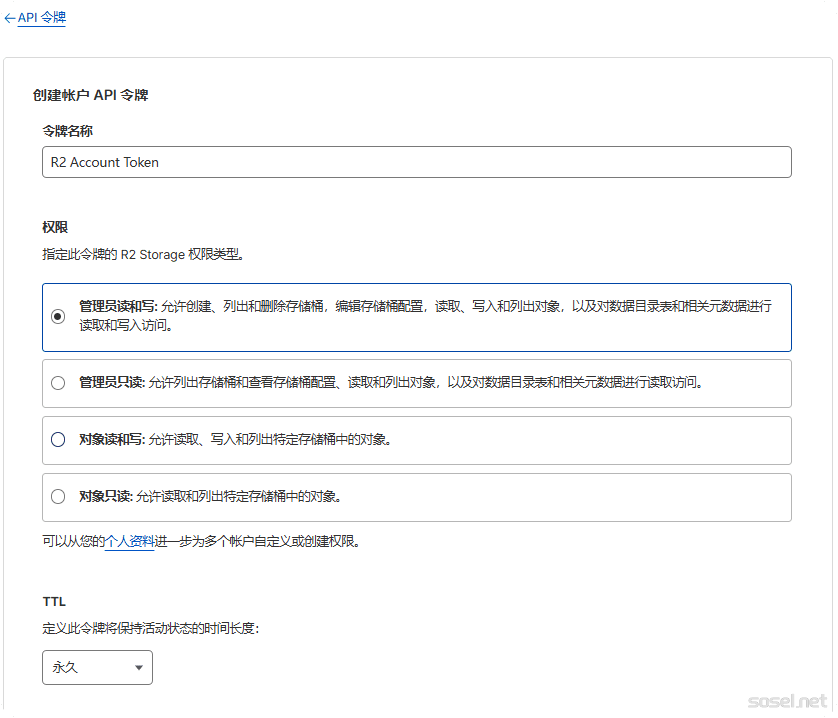Go back via the API 令牌 link
The height and width of the screenshot is (718, 838).
42,18
